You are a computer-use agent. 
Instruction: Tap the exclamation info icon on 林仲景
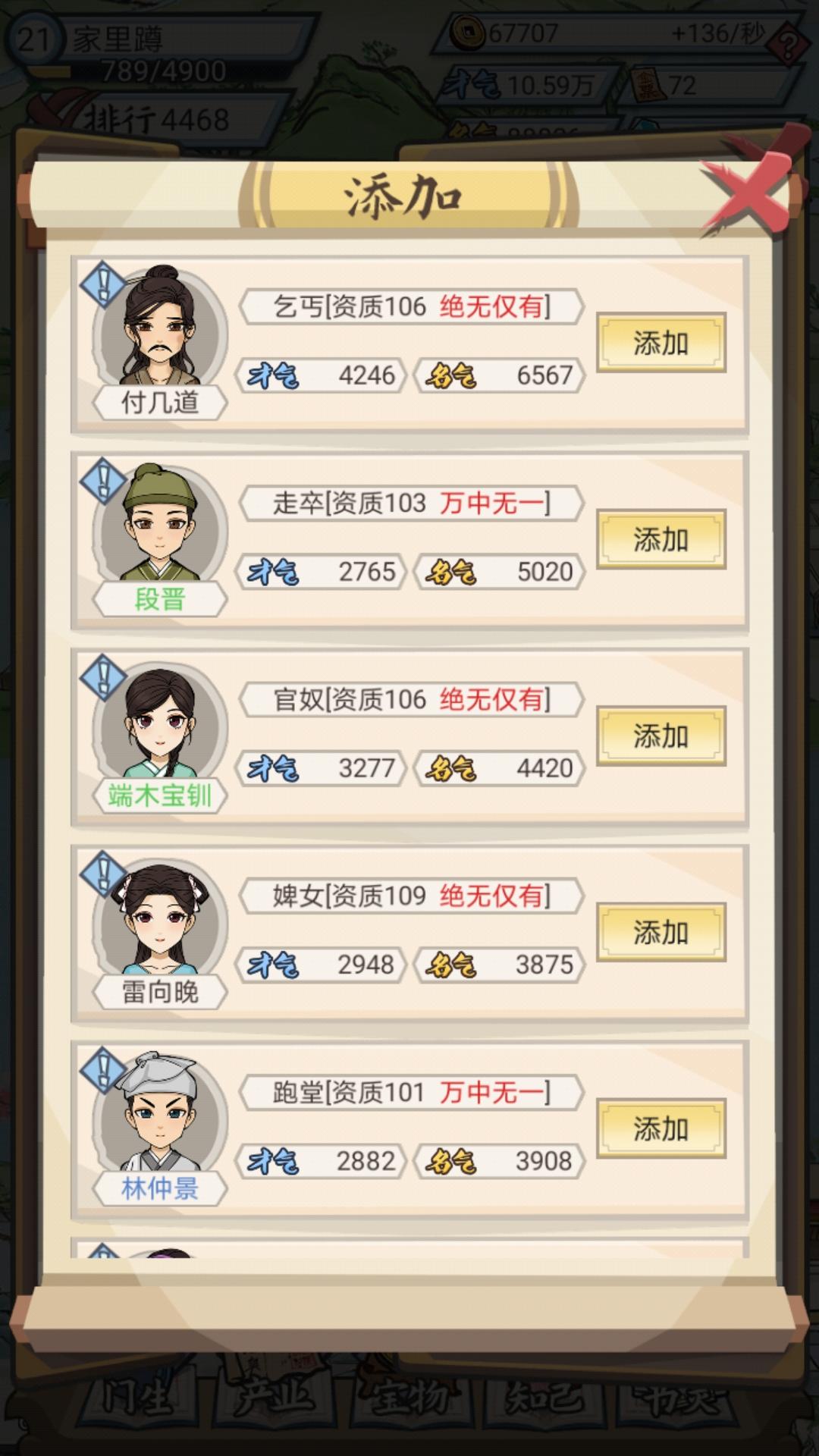pos(104,1069)
